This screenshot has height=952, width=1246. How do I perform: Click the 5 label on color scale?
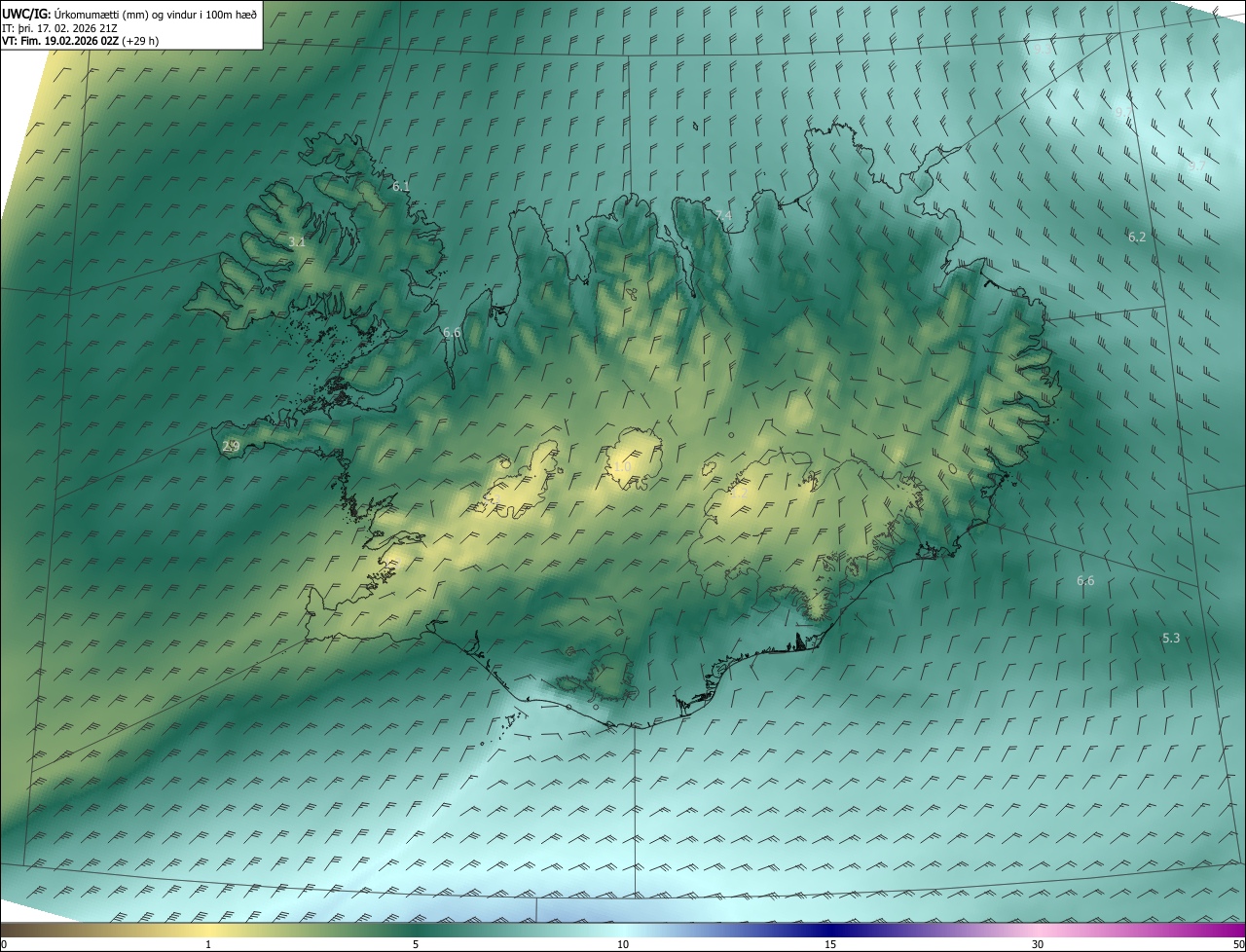click(416, 944)
